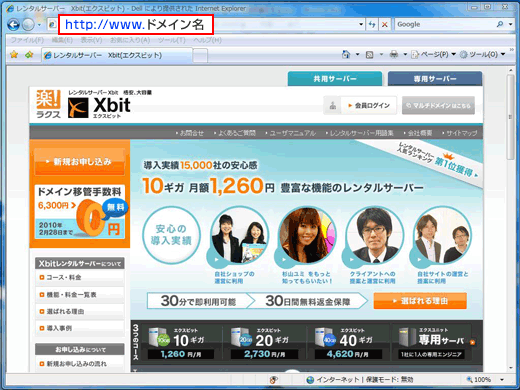Open a new blank tab
The width and height of the screenshot is (520, 390).
pyautogui.click(x=200, y=56)
